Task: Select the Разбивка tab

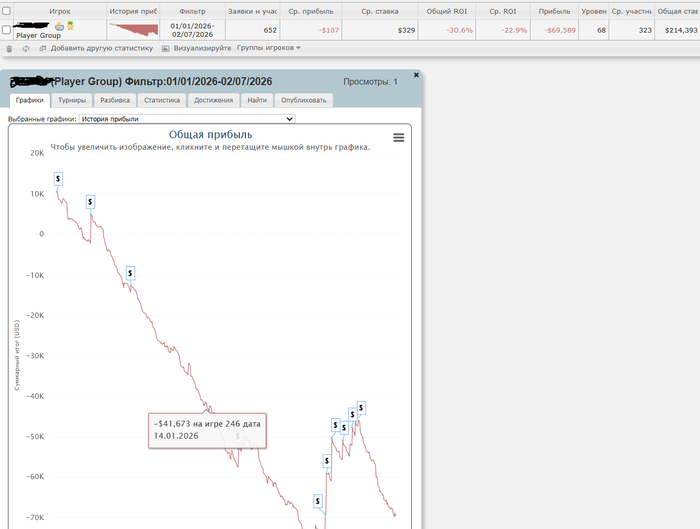Action: click(x=115, y=100)
